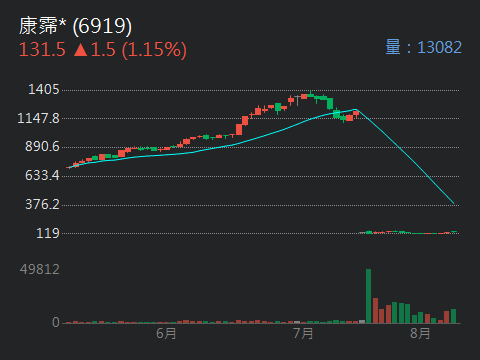The width and height of the screenshot is (480, 360).
Task: Click the percent change (1.15%)
Action: (154, 50)
